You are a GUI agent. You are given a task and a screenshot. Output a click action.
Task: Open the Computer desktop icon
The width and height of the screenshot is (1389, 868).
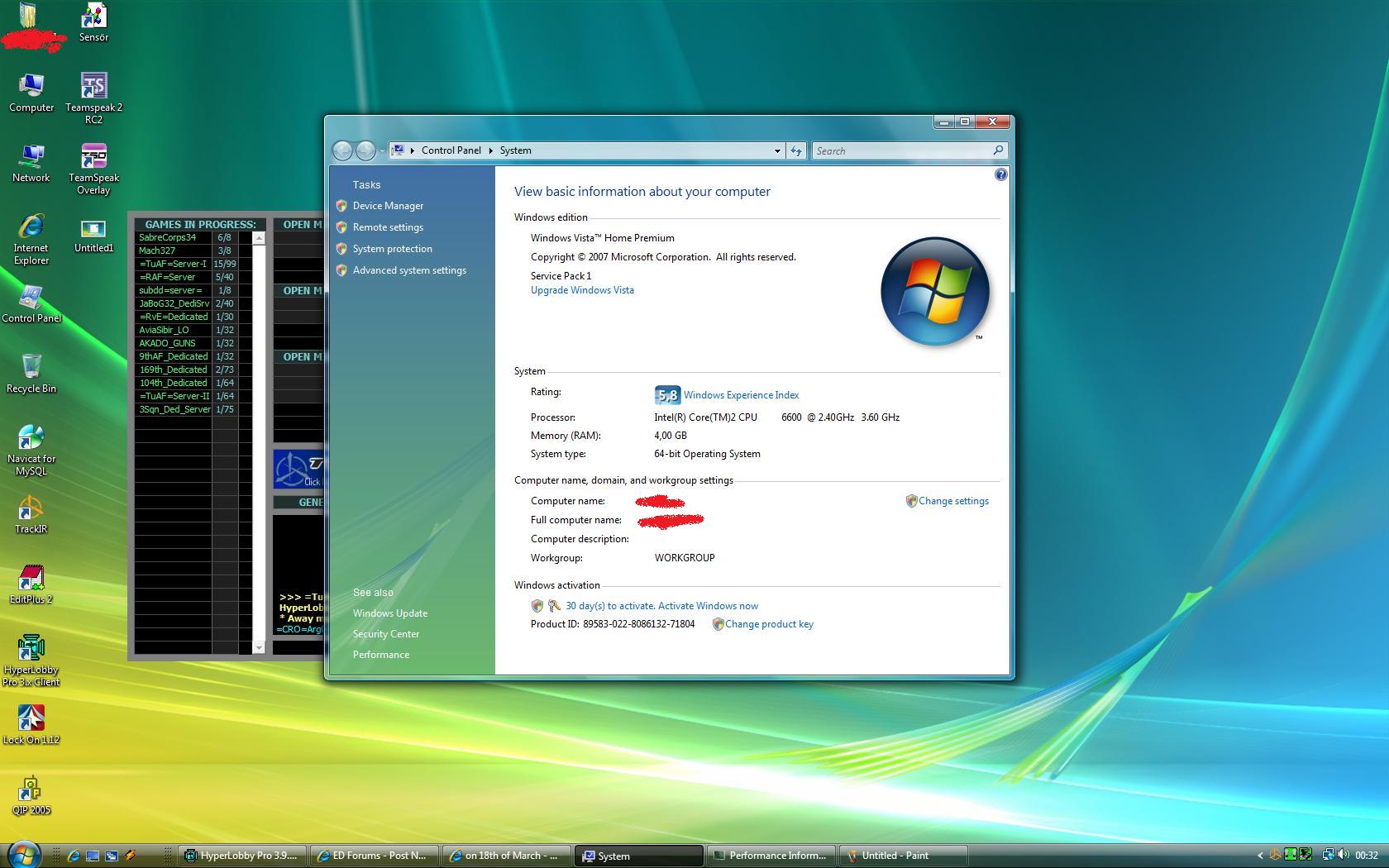[31, 93]
